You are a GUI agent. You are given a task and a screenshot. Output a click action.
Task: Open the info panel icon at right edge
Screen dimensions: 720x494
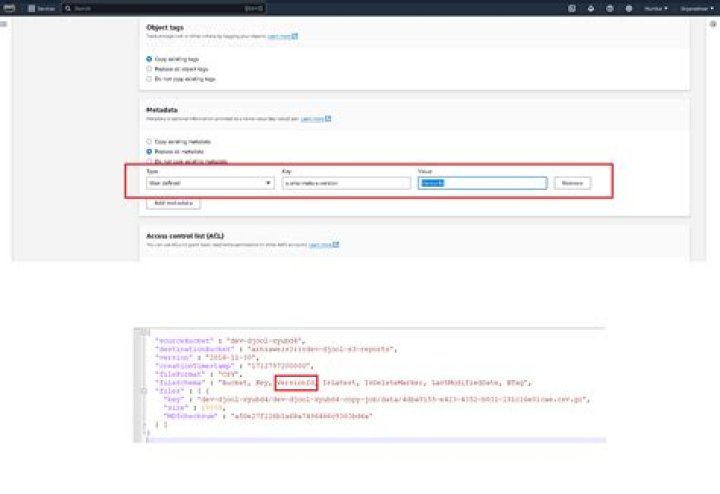[714, 23]
